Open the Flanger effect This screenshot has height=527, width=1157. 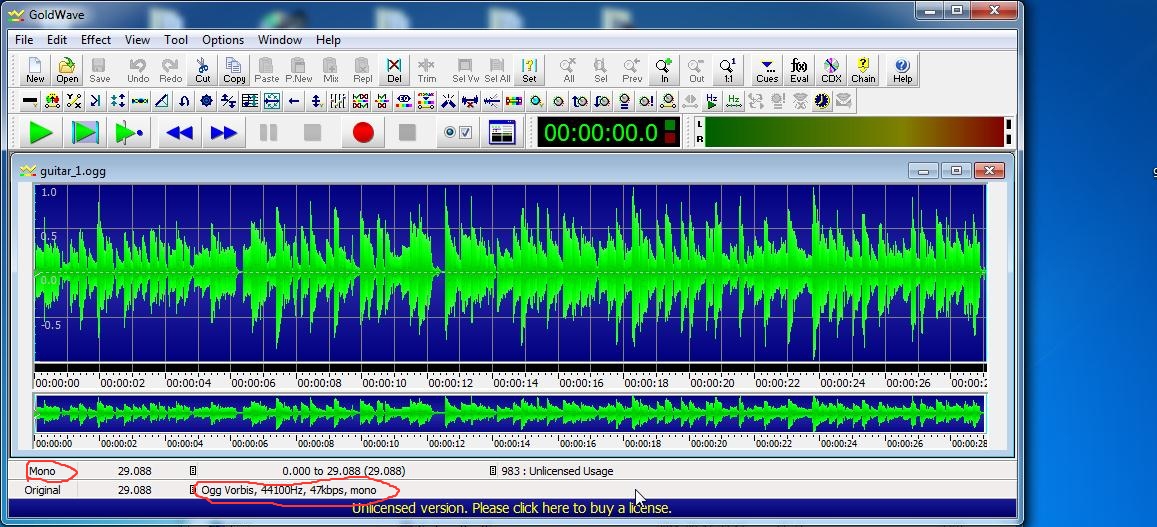(x=139, y=101)
